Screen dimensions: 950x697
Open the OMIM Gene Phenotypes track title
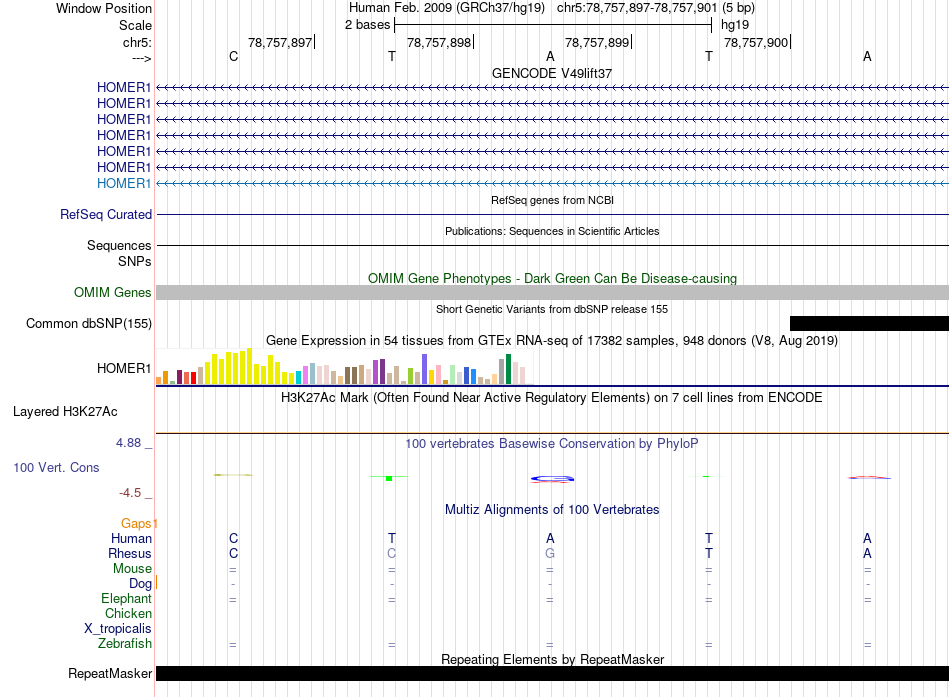pos(552,278)
